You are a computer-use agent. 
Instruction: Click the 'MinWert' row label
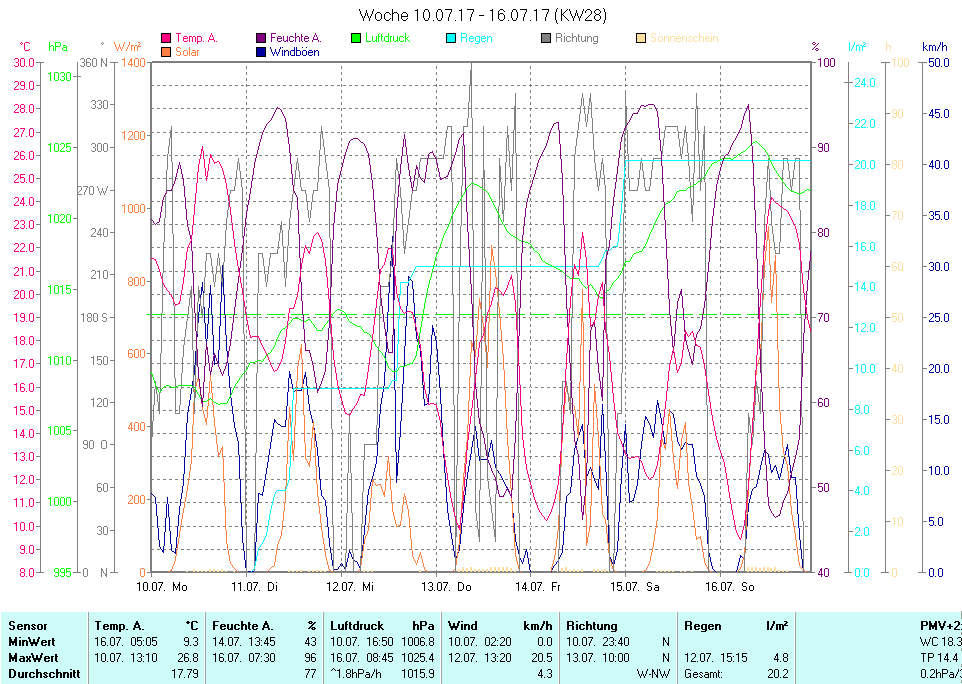[31, 642]
